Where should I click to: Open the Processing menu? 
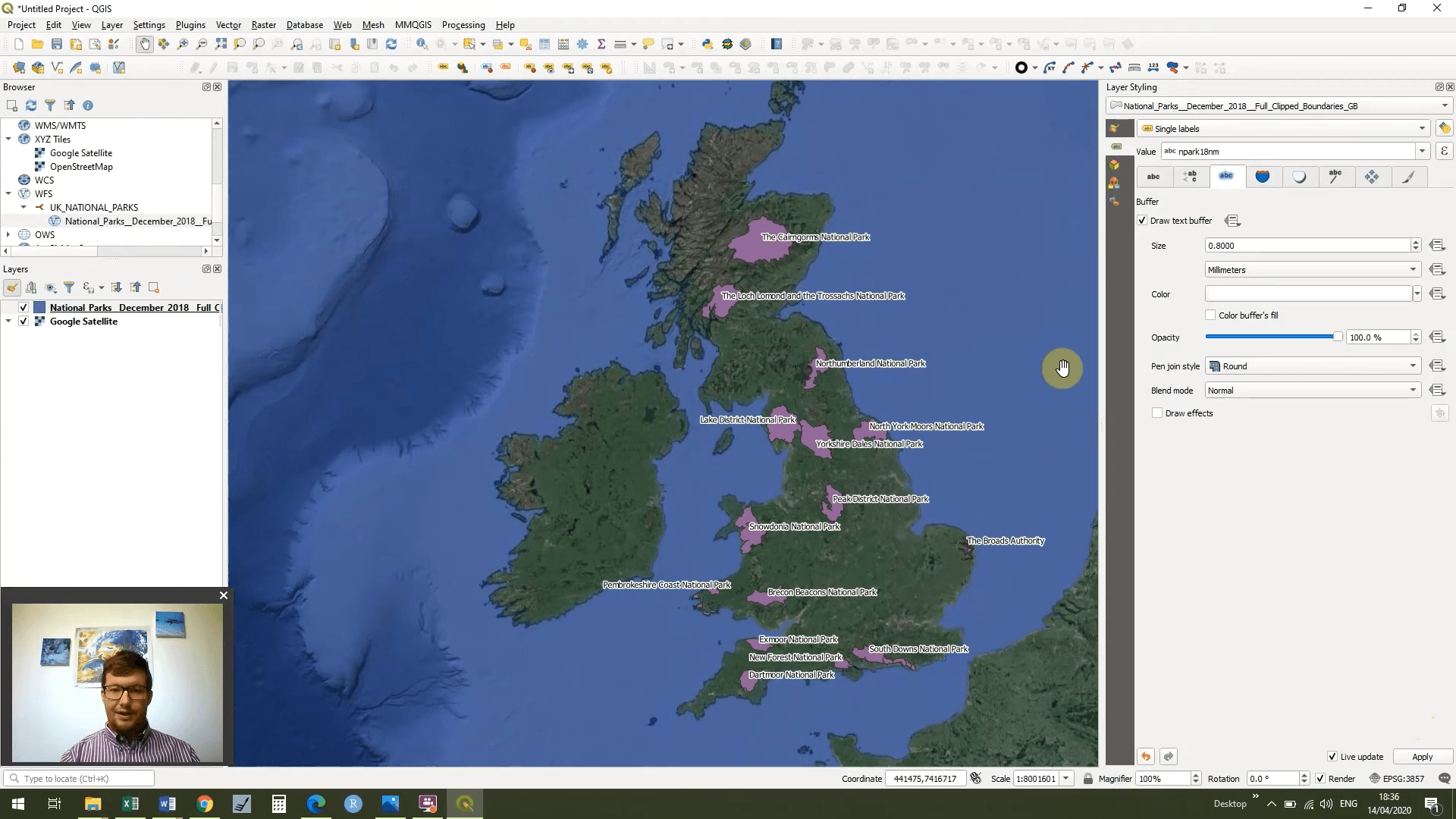pyautogui.click(x=463, y=25)
